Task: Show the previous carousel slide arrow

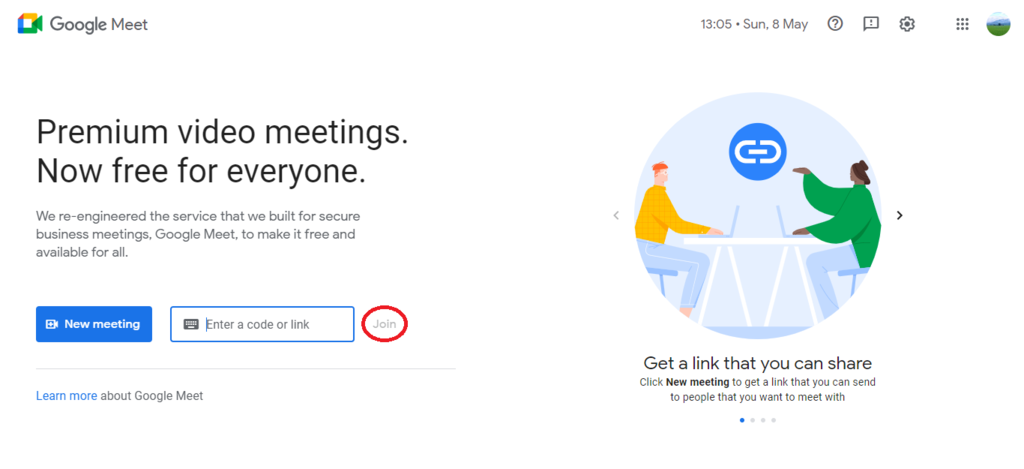Action: click(x=616, y=215)
